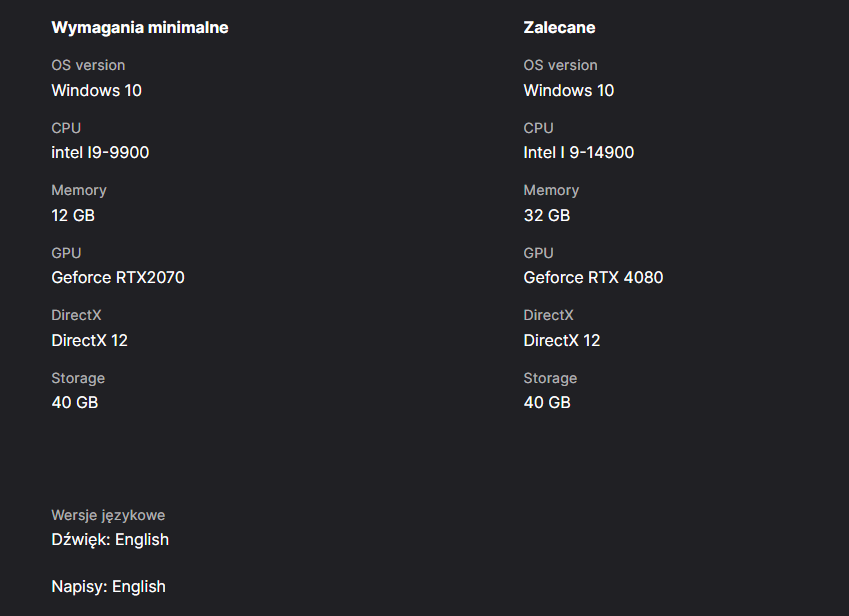Click Windows 10 under the Zalecane column

tap(568, 90)
